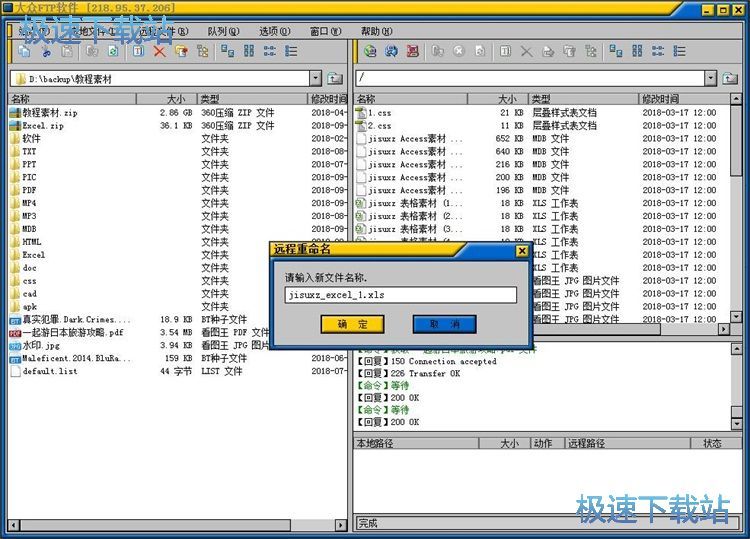Expand the remote path dropdown

pyautogui.click(x=711, y=78)
